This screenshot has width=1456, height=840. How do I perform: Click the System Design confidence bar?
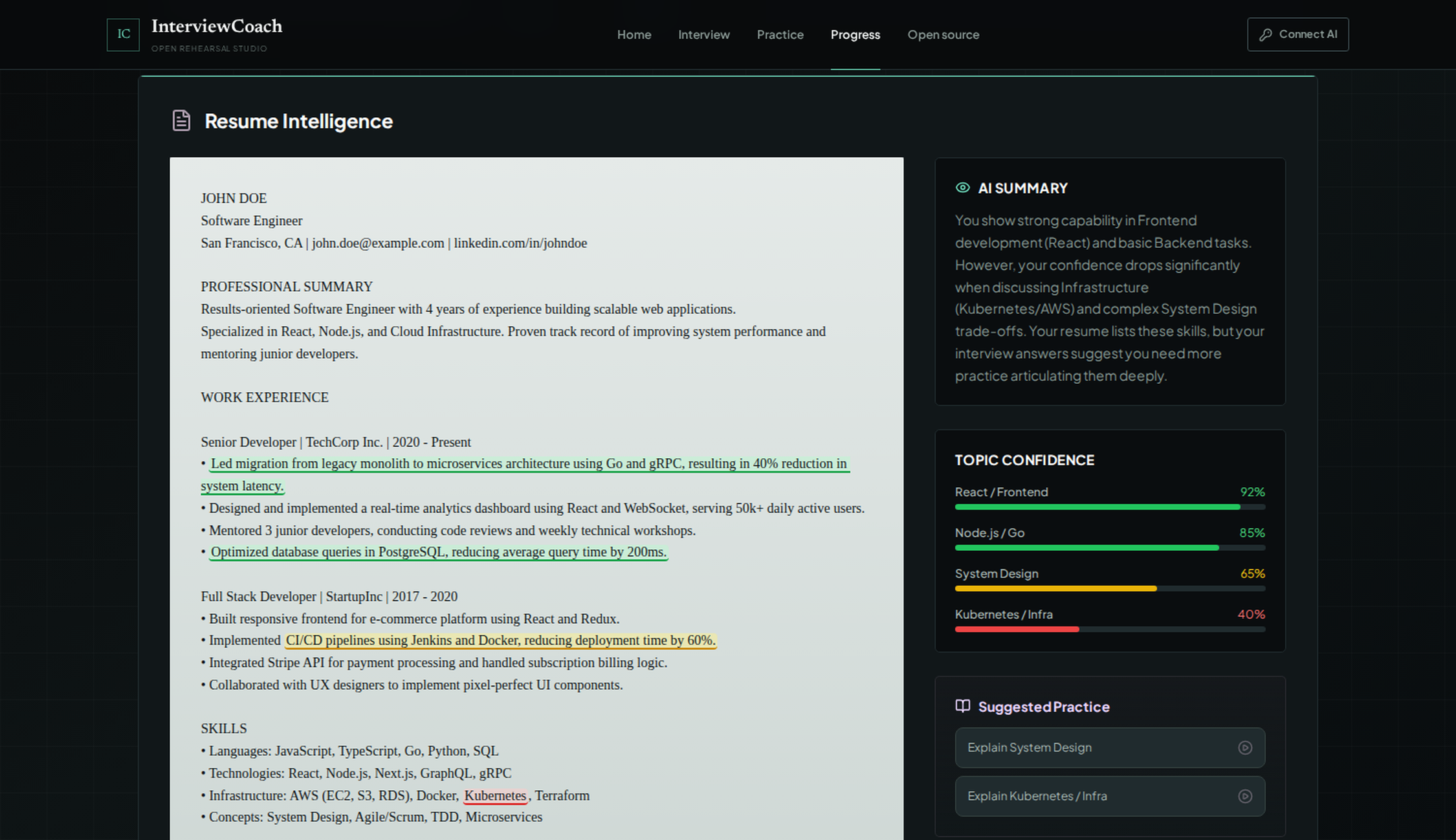pyautogui.click(x=1110, y=589)
